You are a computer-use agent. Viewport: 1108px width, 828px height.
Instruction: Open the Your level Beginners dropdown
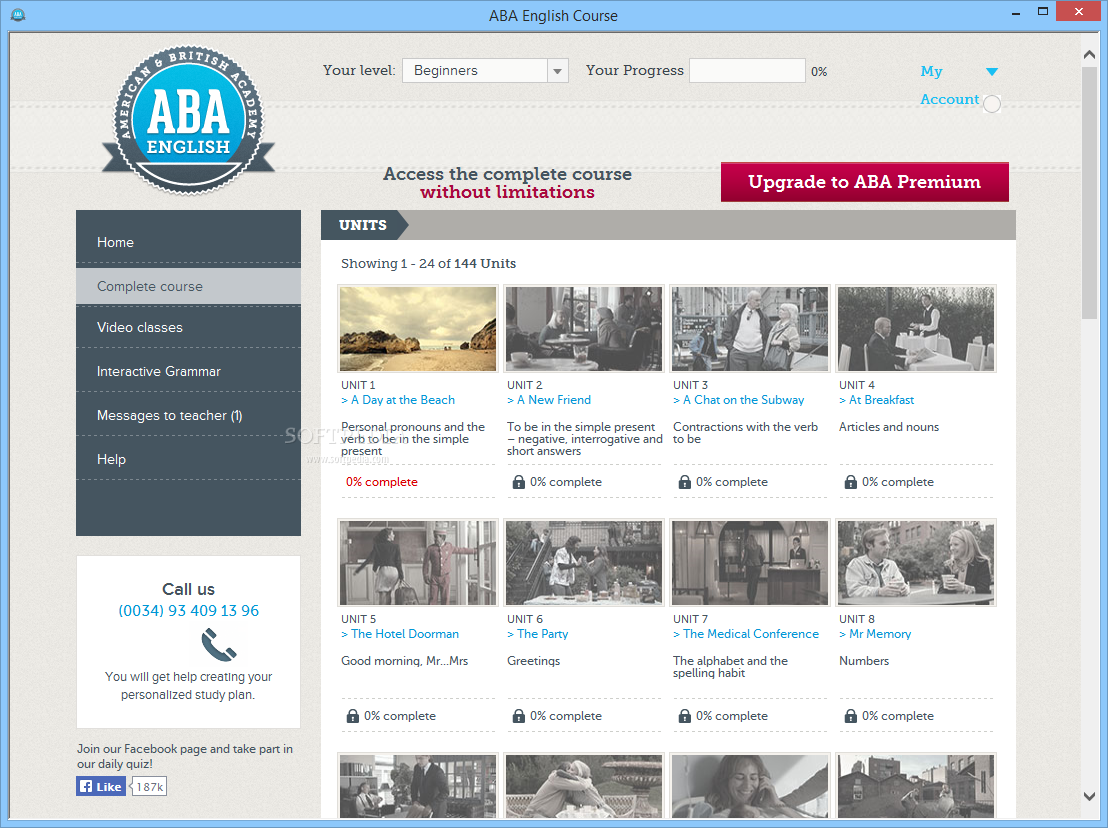[x=485, y=71]
